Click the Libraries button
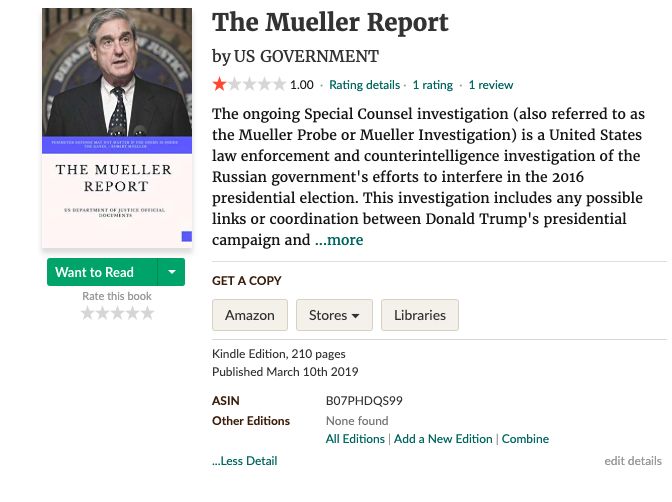The image size is (672, 502). (420, 315)
